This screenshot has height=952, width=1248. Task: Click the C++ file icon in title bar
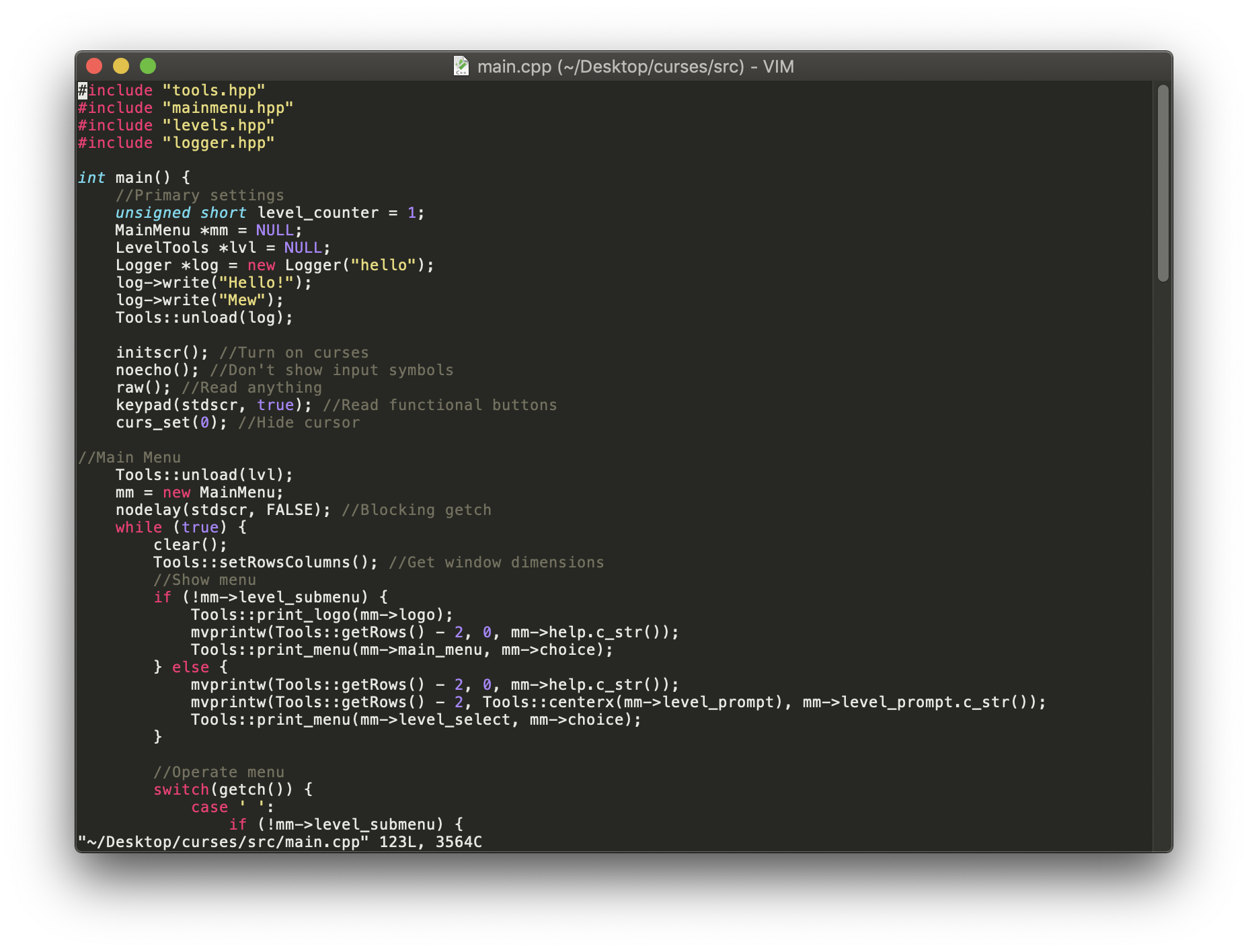[462, 66]
